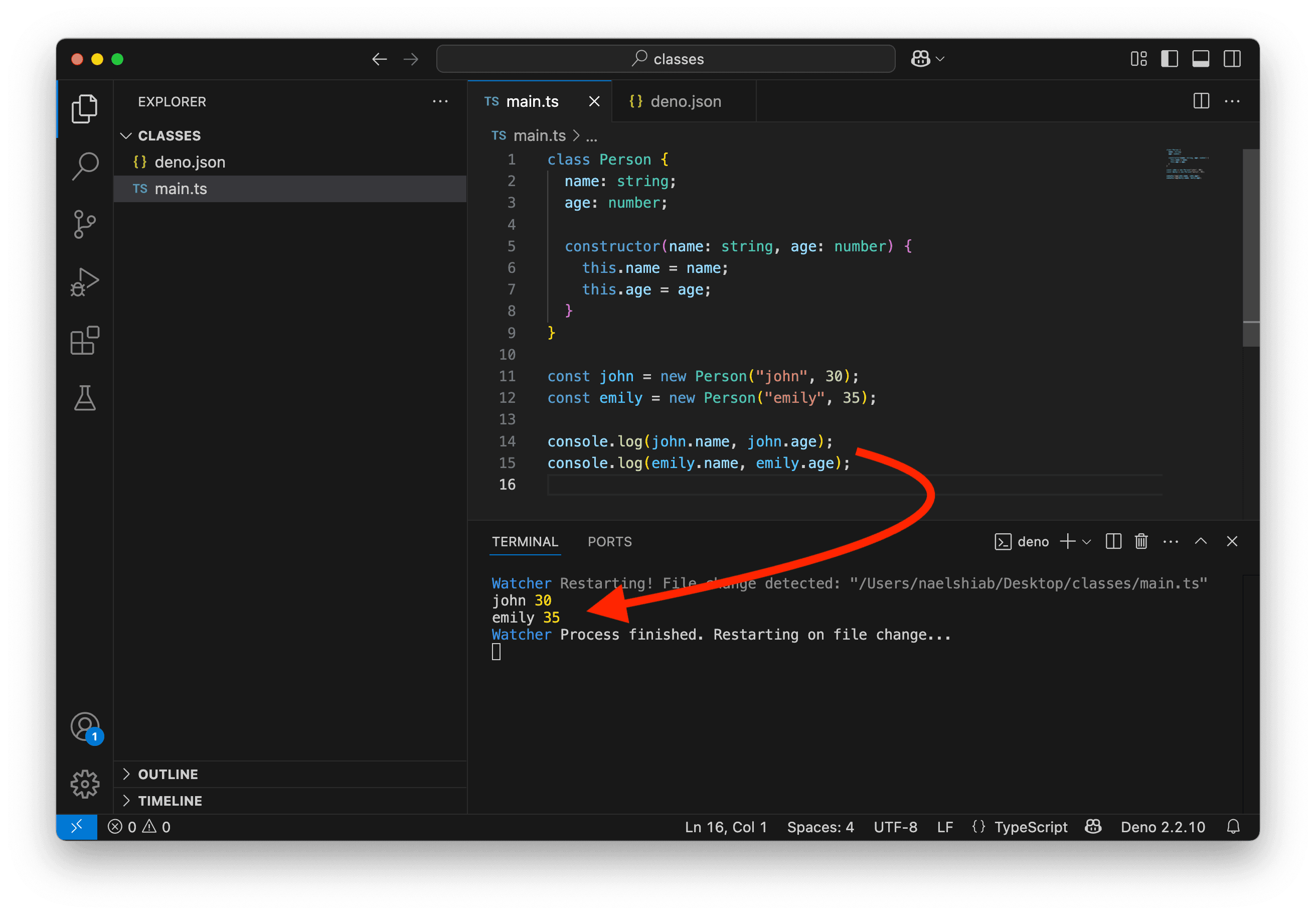Open Copilot dropdown chevron in title bar

tap(940, 59)
